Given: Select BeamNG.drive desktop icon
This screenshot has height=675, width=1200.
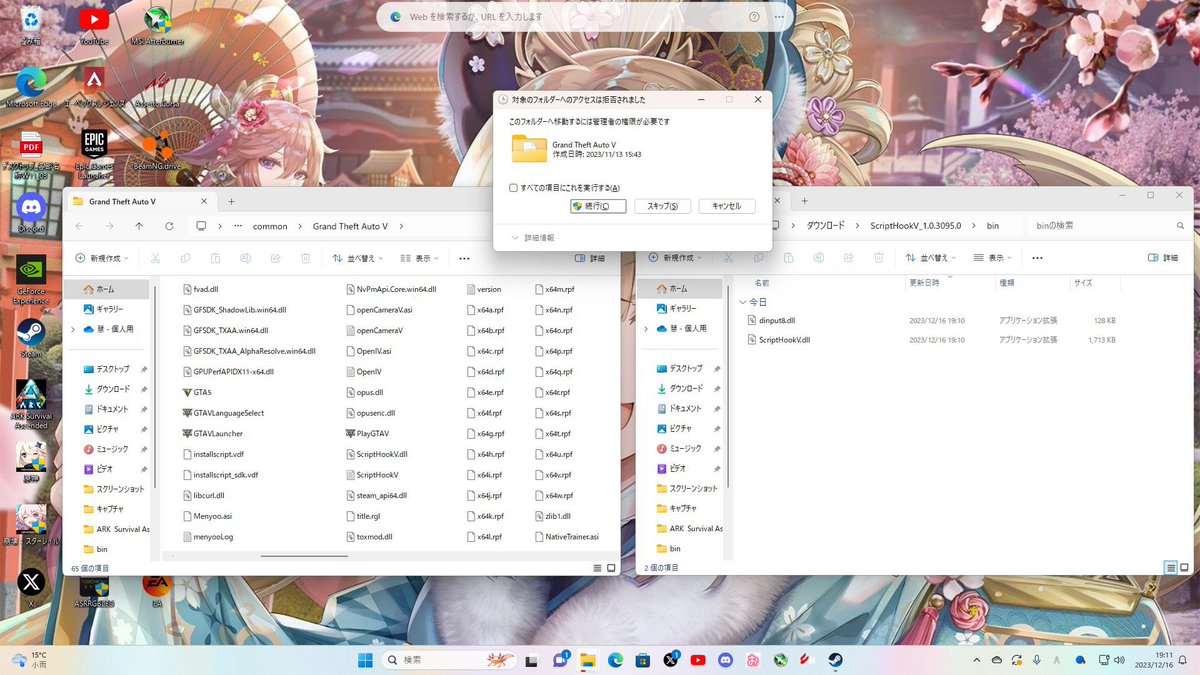Looking at the screenshot, I should [x=157, y=150].
